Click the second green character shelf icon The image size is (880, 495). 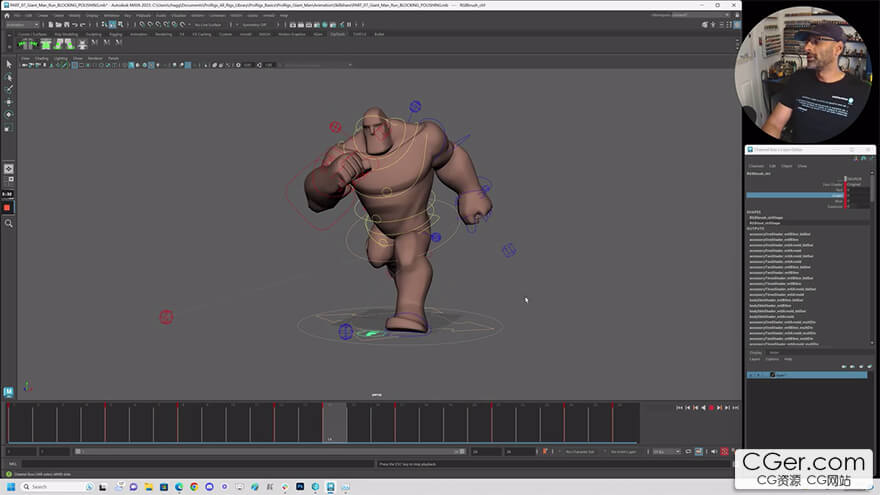tap(46, 44)
